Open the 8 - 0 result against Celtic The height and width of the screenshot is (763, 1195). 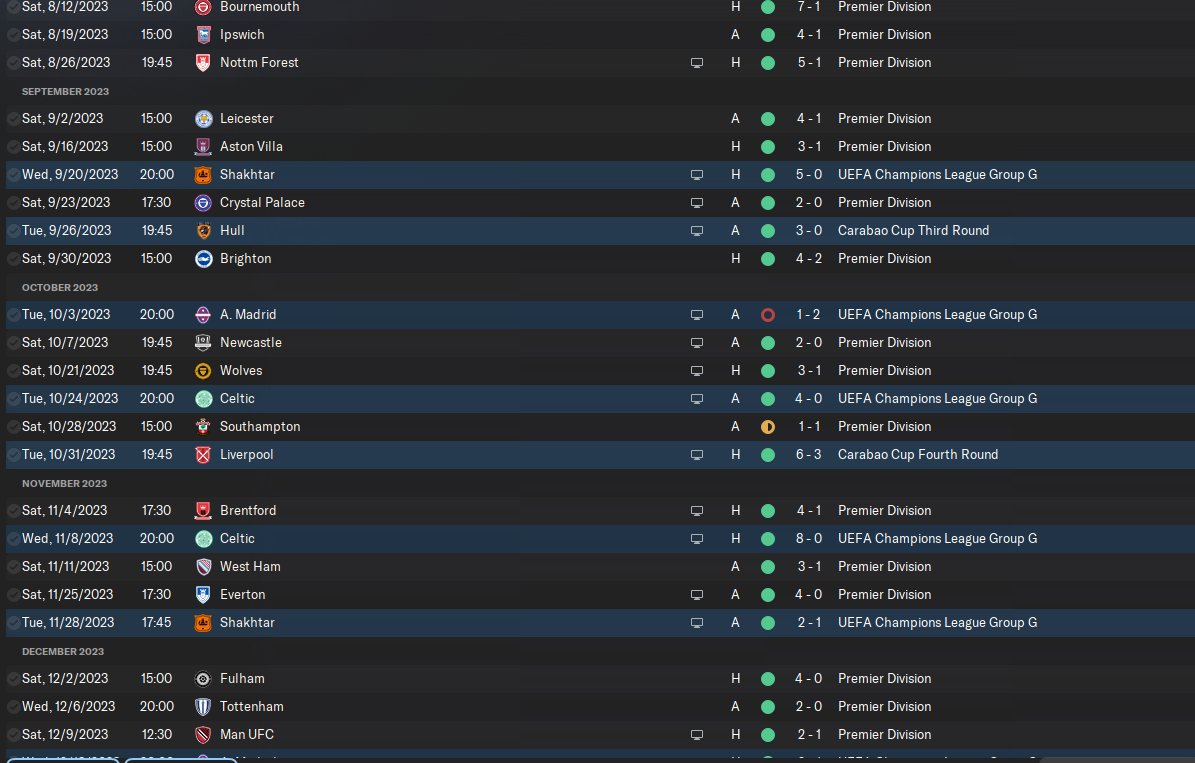[809, 539]
